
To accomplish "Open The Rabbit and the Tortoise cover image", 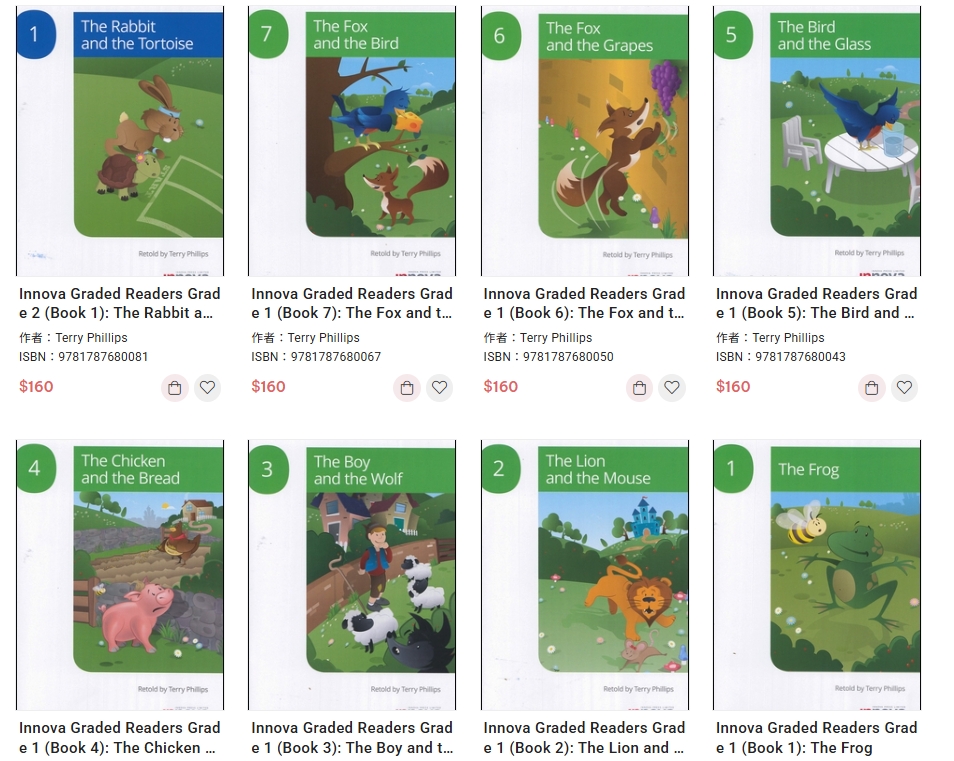I will tap(120, 141).
